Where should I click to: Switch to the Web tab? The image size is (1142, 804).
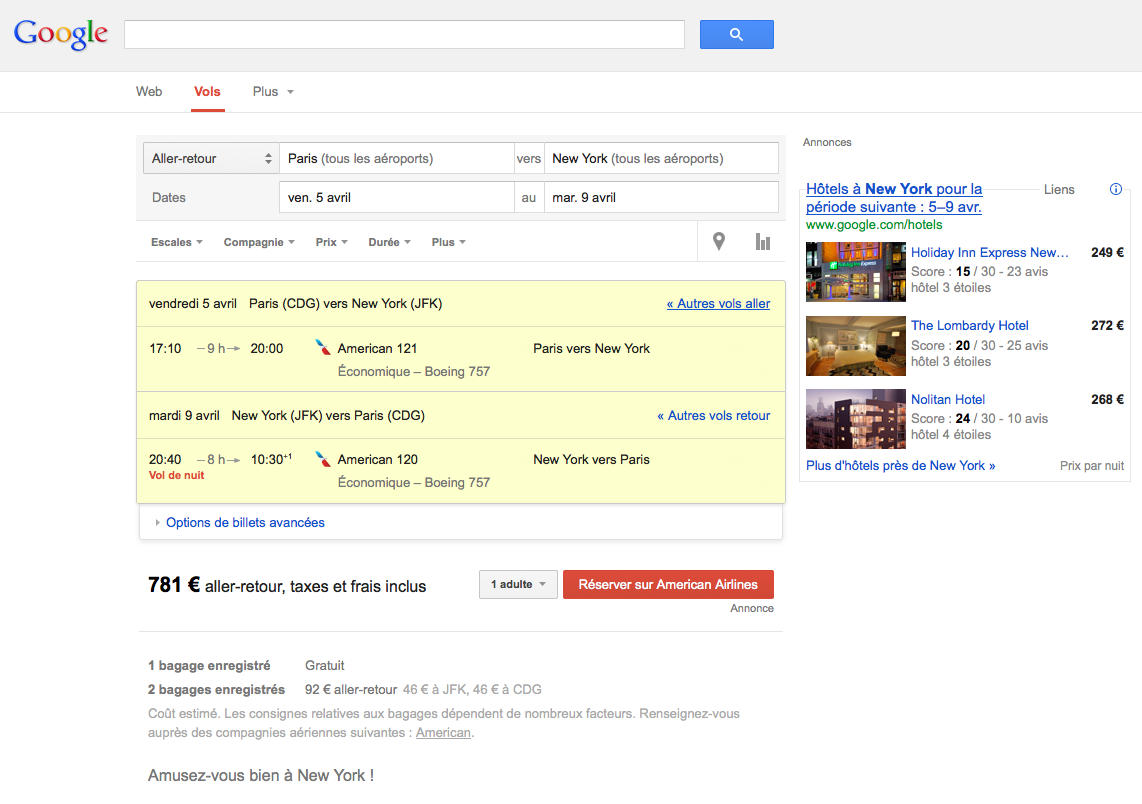[x=149, y=92]
